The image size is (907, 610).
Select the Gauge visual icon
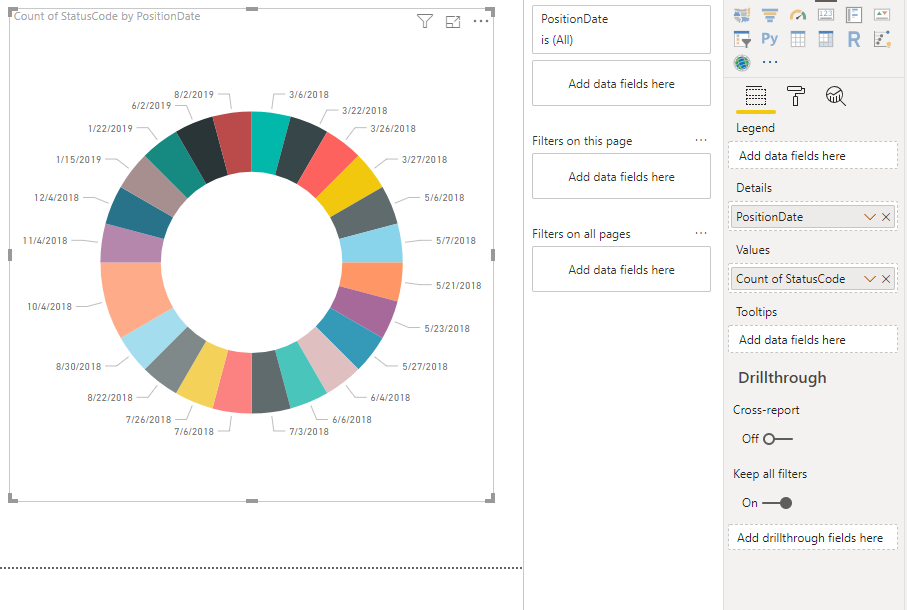click(x=798, y=14)
